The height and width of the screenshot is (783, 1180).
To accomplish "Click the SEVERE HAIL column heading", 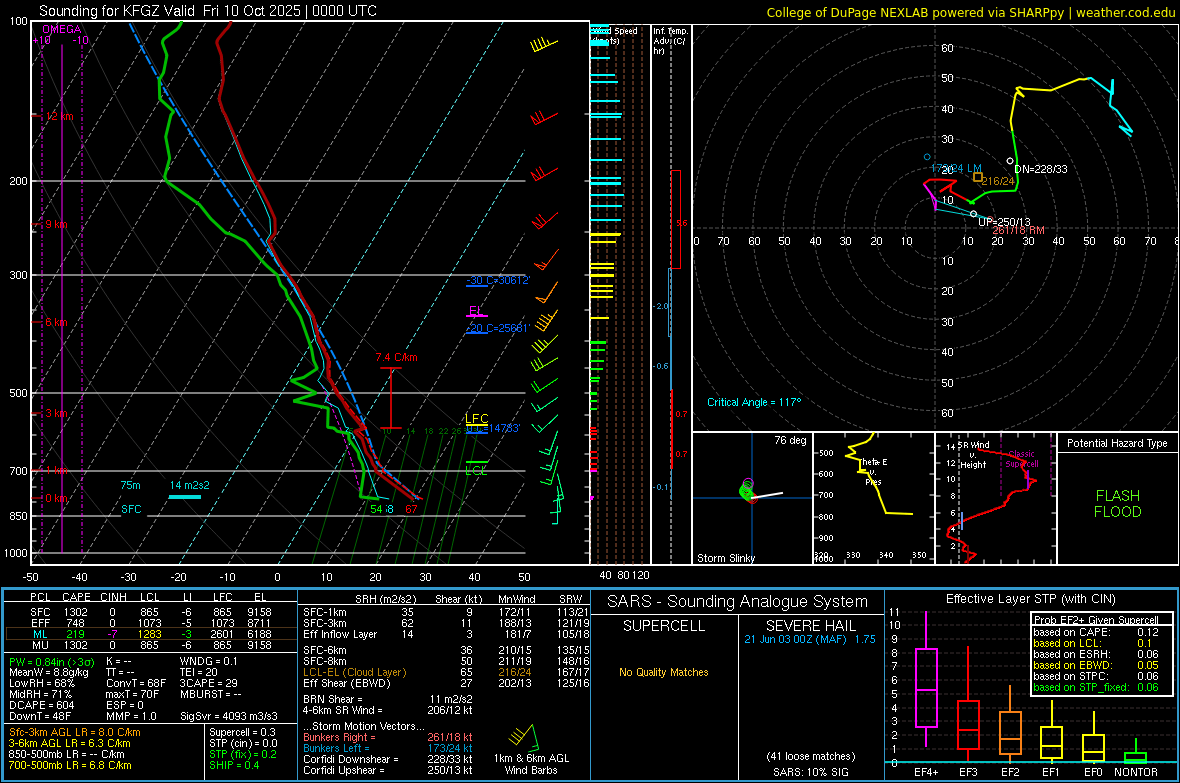I will click(x=810, y=626).
